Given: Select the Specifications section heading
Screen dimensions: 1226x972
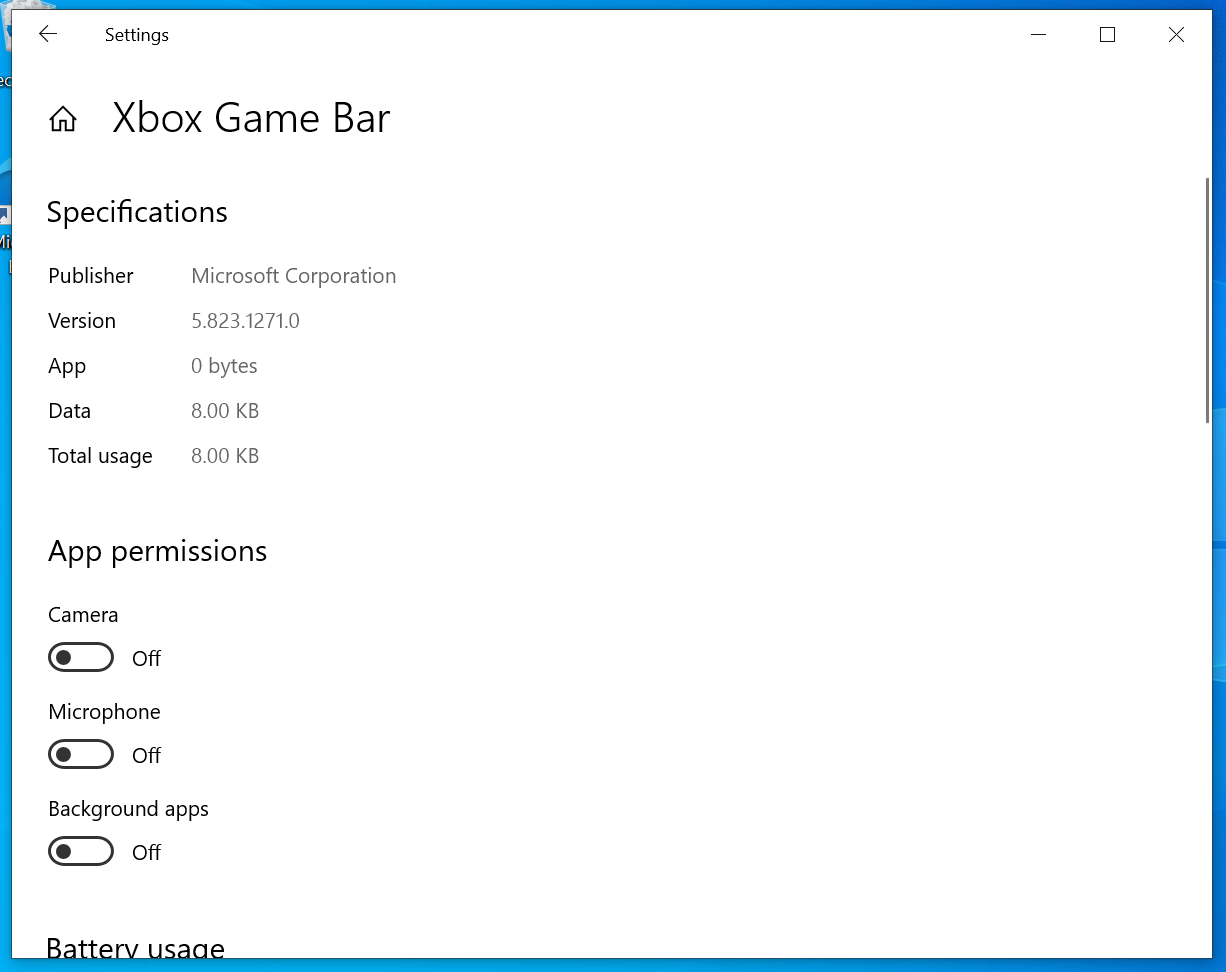Looking at the screenshot, I should (x=137, y=212).
